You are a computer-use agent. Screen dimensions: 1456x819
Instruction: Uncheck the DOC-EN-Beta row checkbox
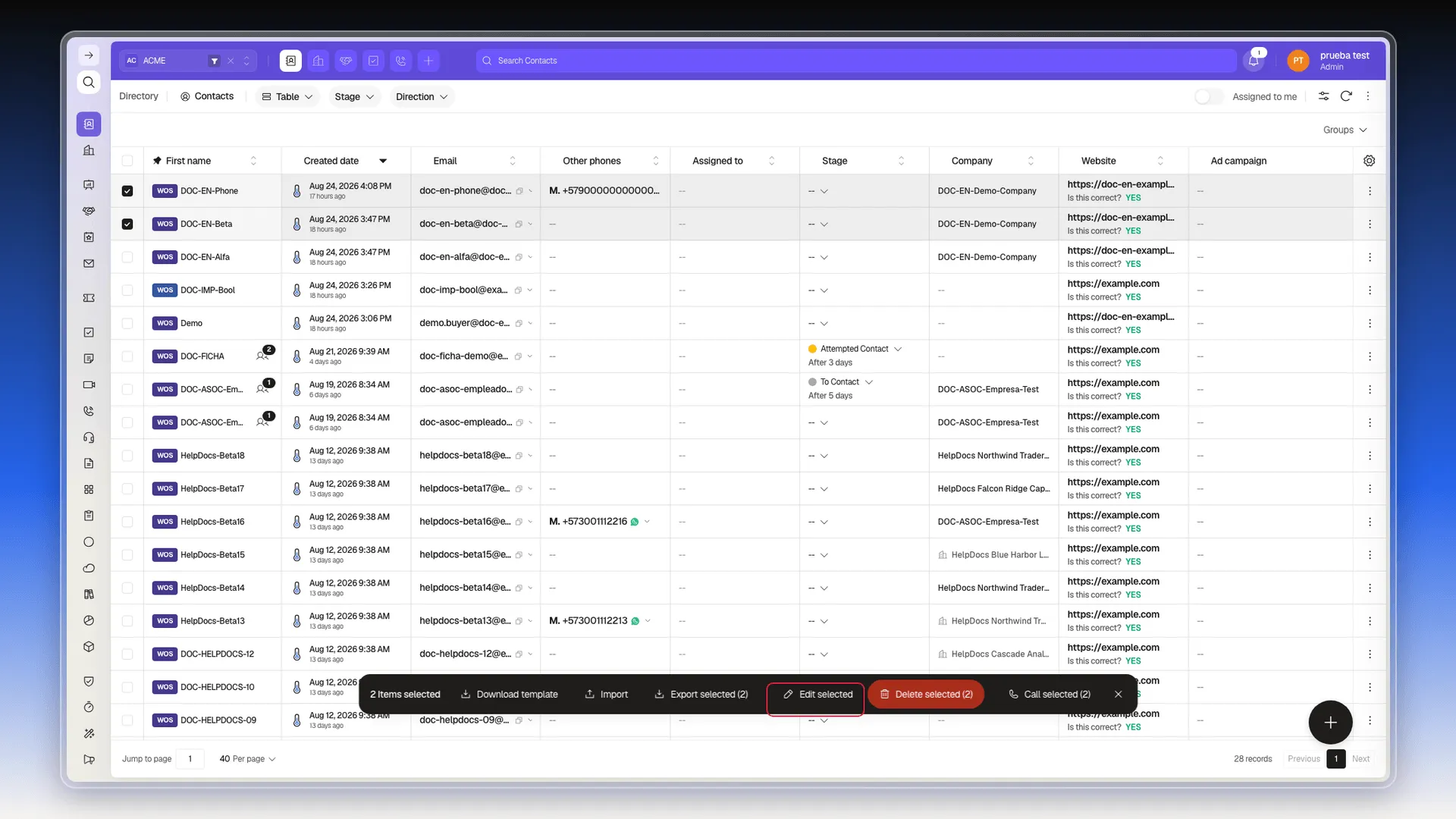(127, 224)
